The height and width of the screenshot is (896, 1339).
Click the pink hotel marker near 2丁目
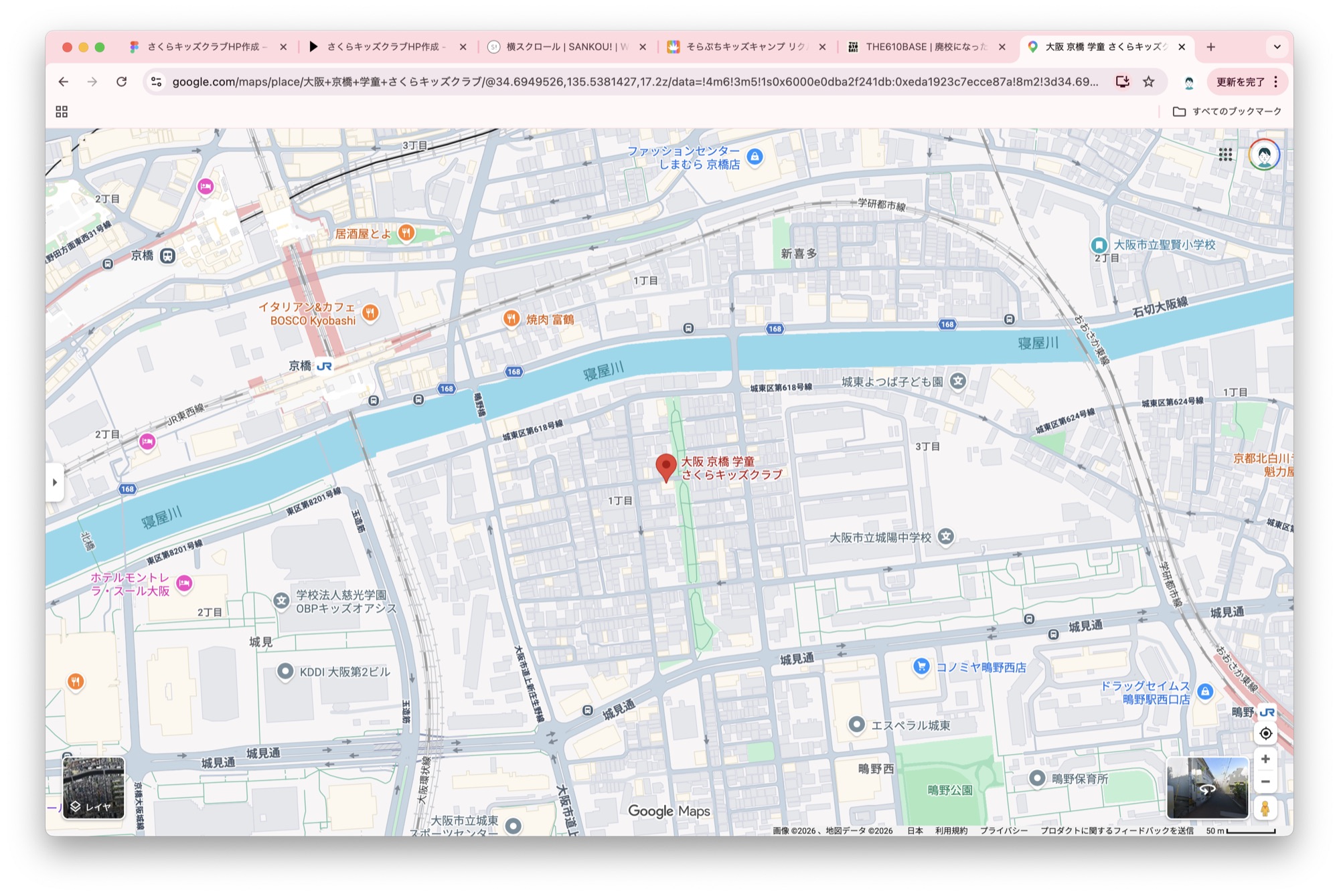point(147,442)
